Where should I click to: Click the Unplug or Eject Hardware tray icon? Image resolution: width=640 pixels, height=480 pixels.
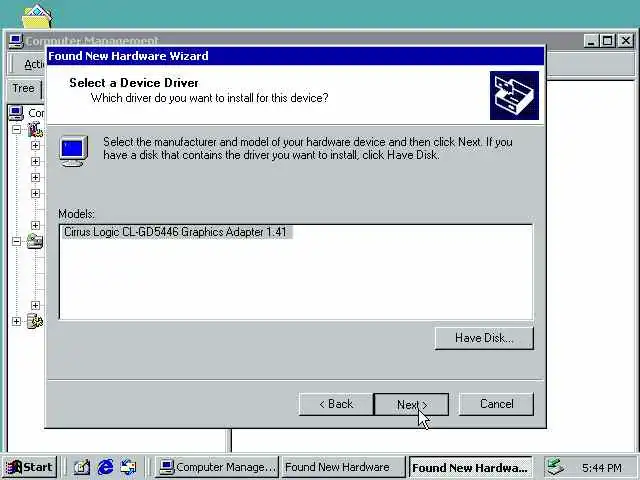point(555,467)
